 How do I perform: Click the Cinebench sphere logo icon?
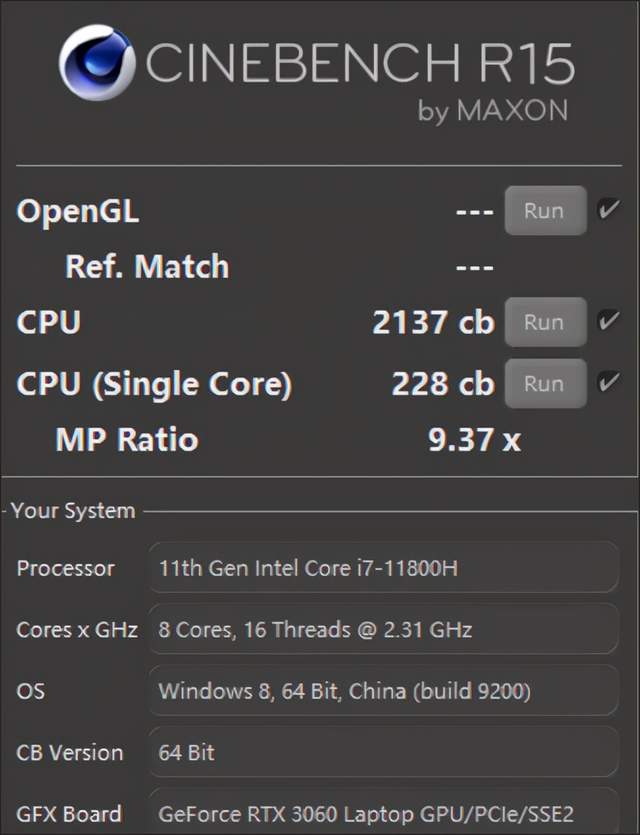click(96, 63)
